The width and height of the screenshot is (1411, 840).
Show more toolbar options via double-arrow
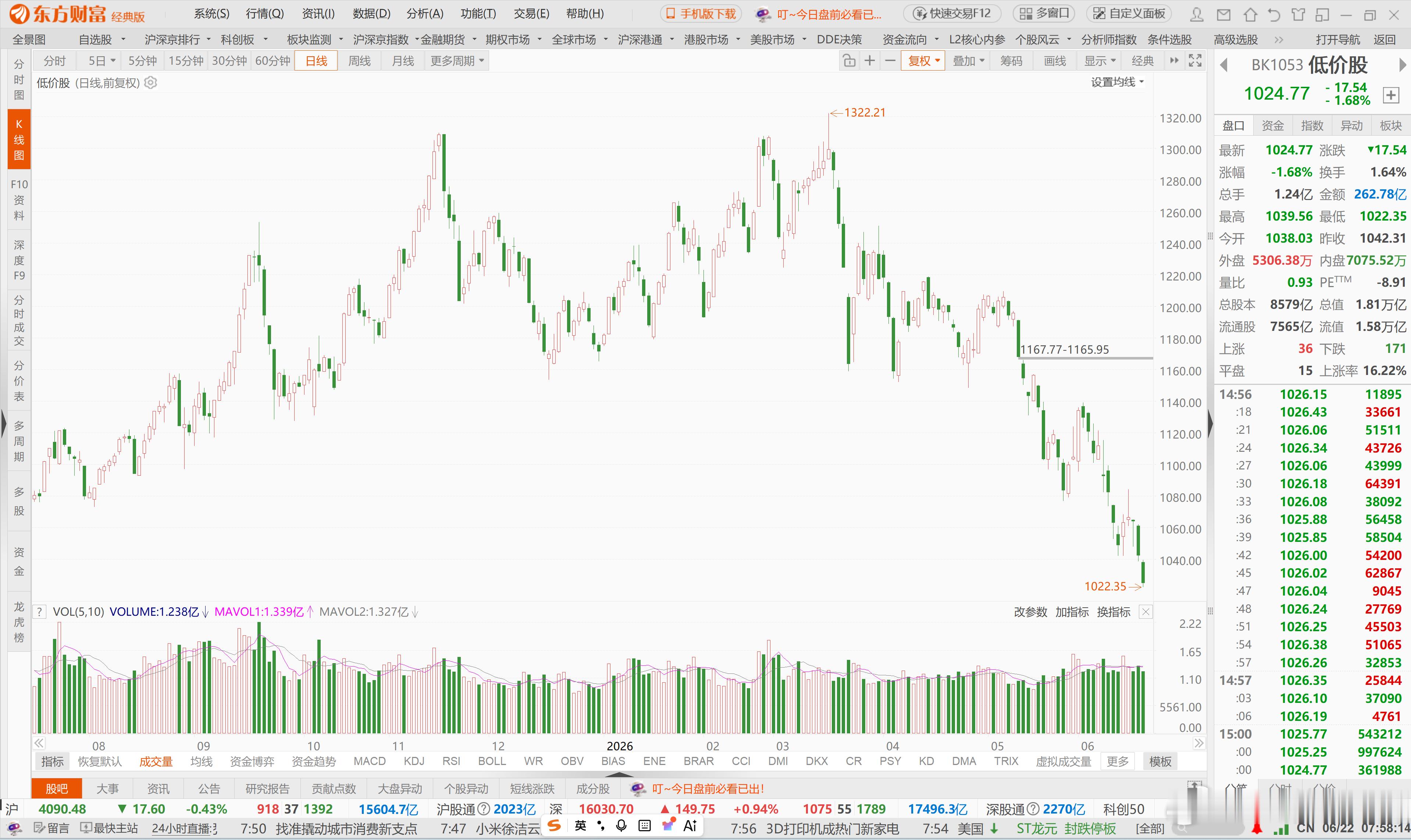pos(1174,61)
